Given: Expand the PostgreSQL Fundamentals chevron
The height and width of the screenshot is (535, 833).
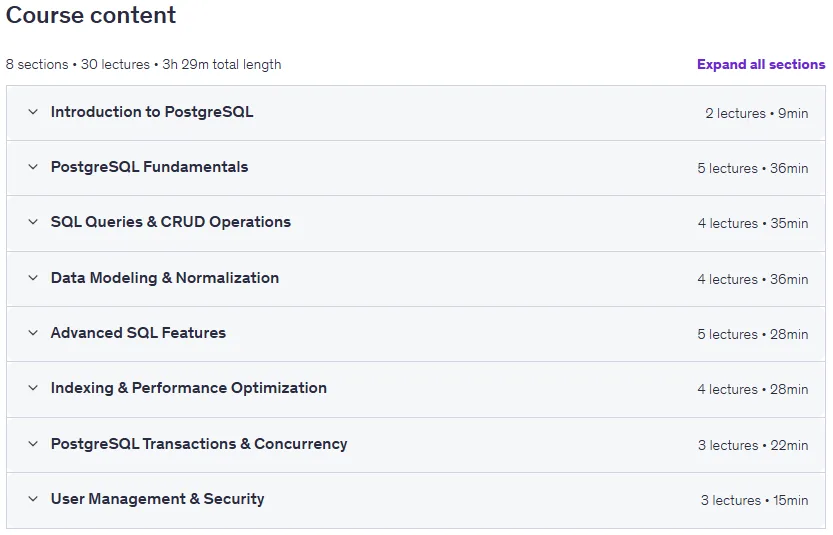Looking at the screenshot, I should click(33, 167).
